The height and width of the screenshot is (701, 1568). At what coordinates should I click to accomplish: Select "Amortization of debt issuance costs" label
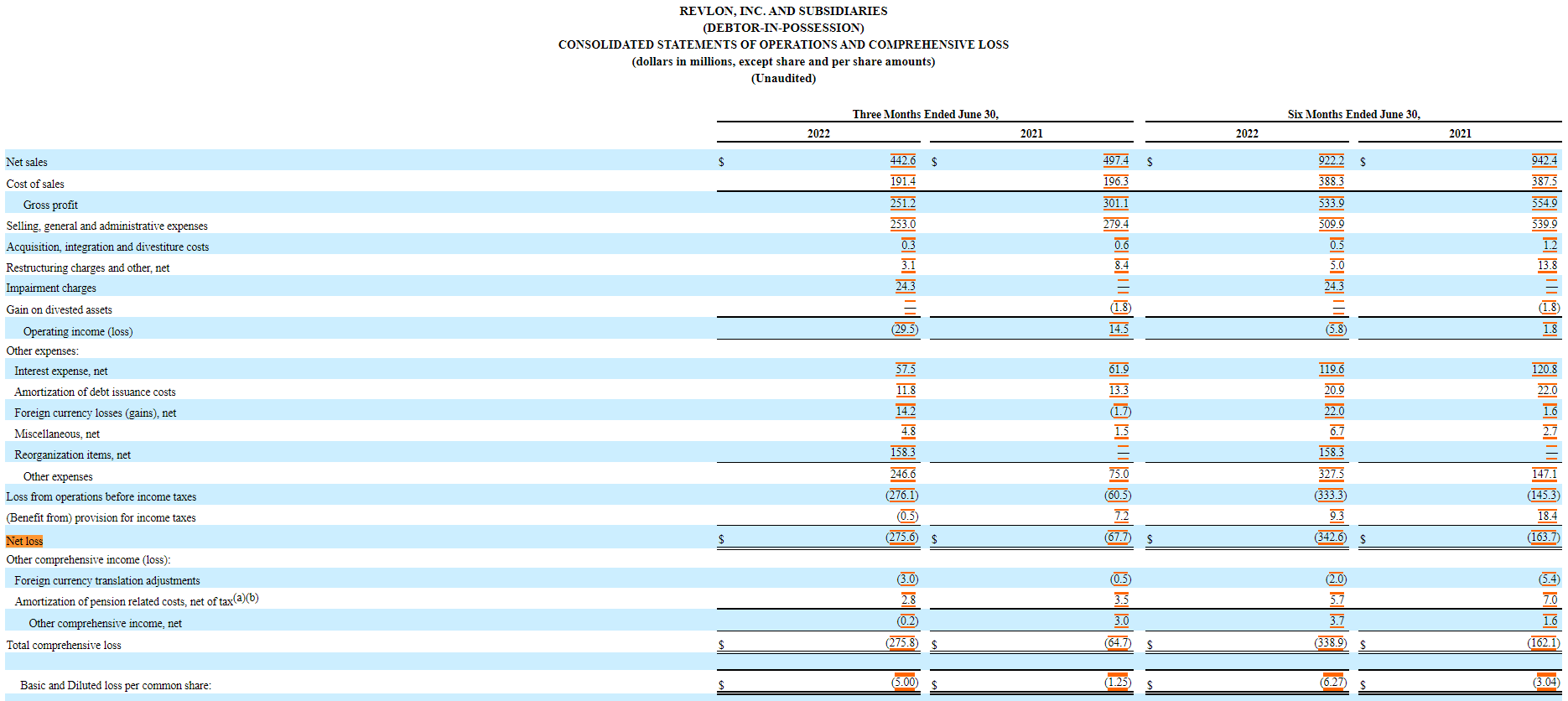click(95, 392)
